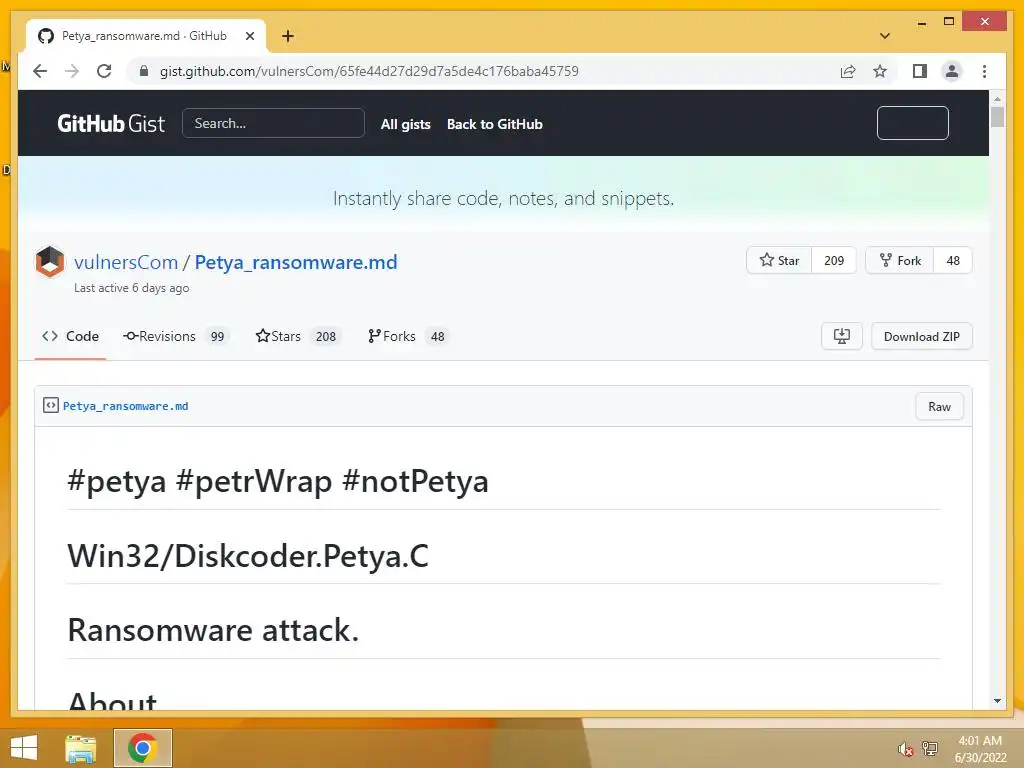The height and width of the screenshot is (768, 1024).
Task: Click the padlock site info icon
Action: [144, 71]
